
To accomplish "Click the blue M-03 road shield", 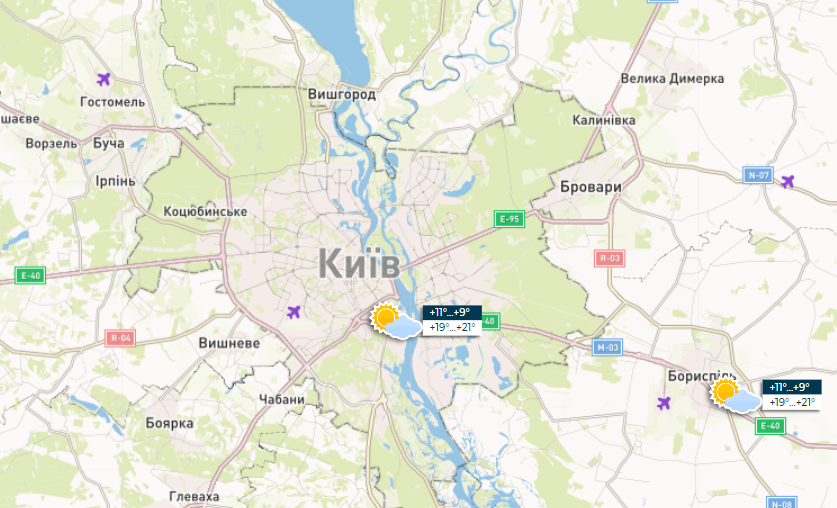I will 607,347.
